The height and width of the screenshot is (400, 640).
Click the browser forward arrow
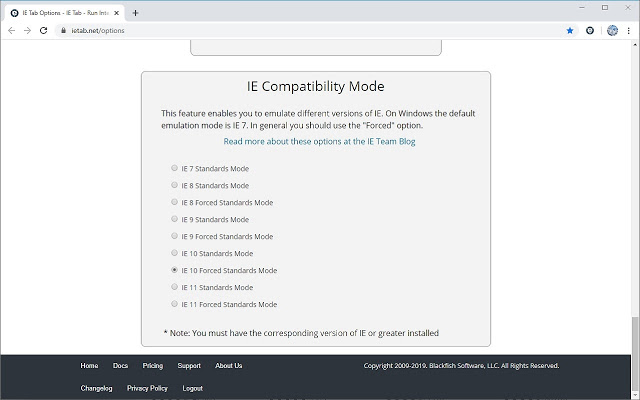tap(27, 31)
